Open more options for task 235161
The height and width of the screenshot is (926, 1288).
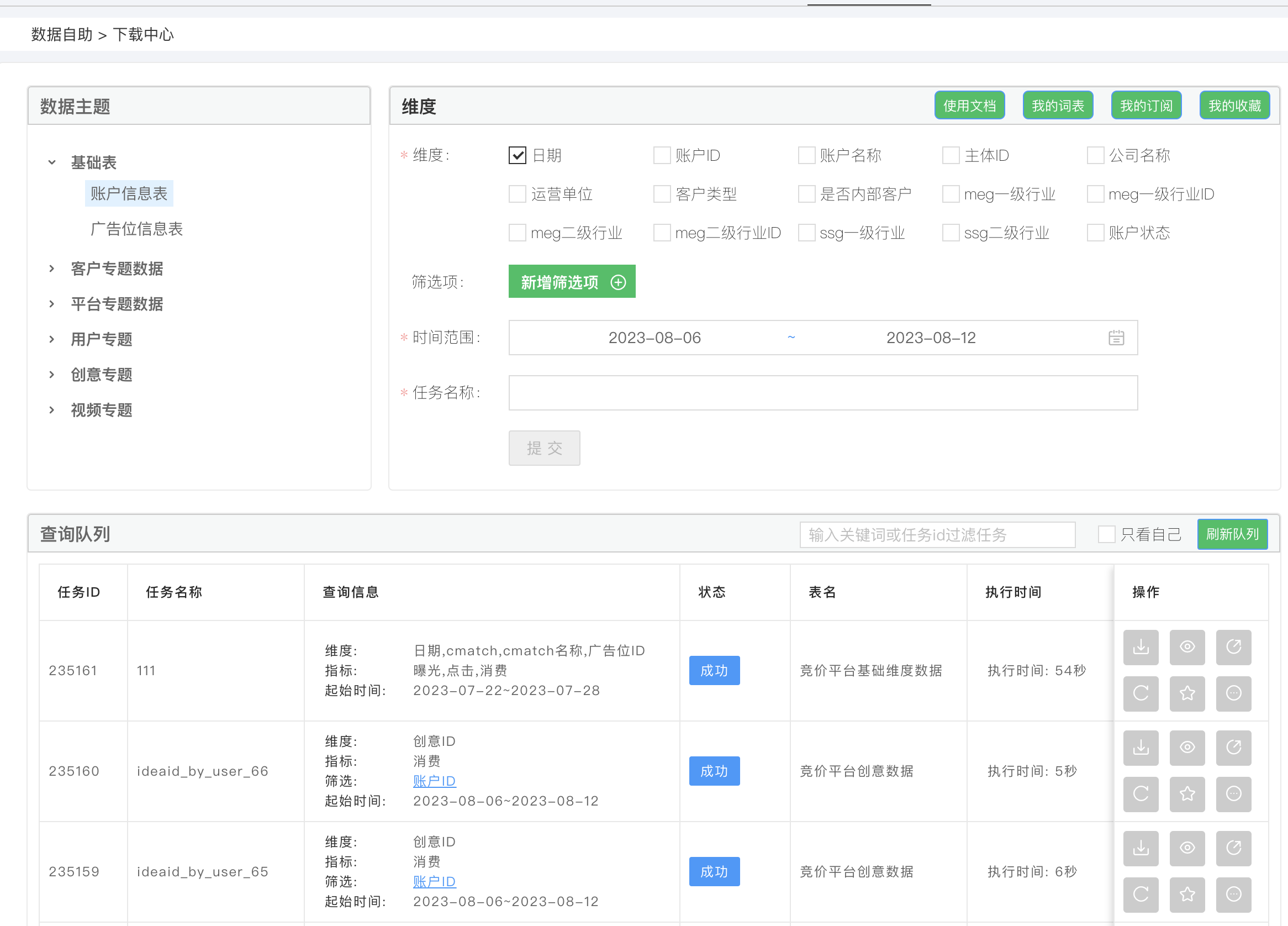click(1233, 693)
